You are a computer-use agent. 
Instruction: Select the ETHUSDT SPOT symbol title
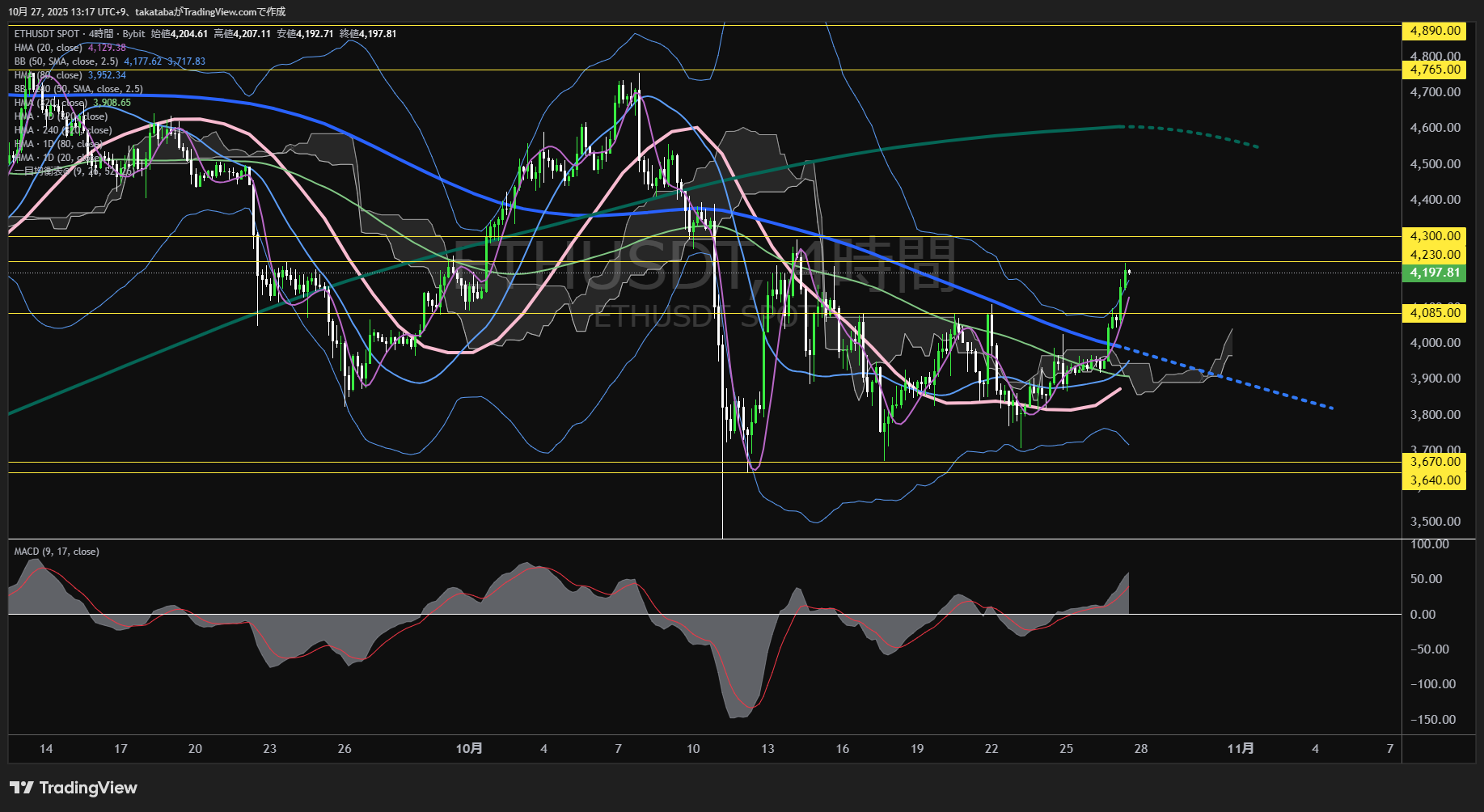point(47,34)
